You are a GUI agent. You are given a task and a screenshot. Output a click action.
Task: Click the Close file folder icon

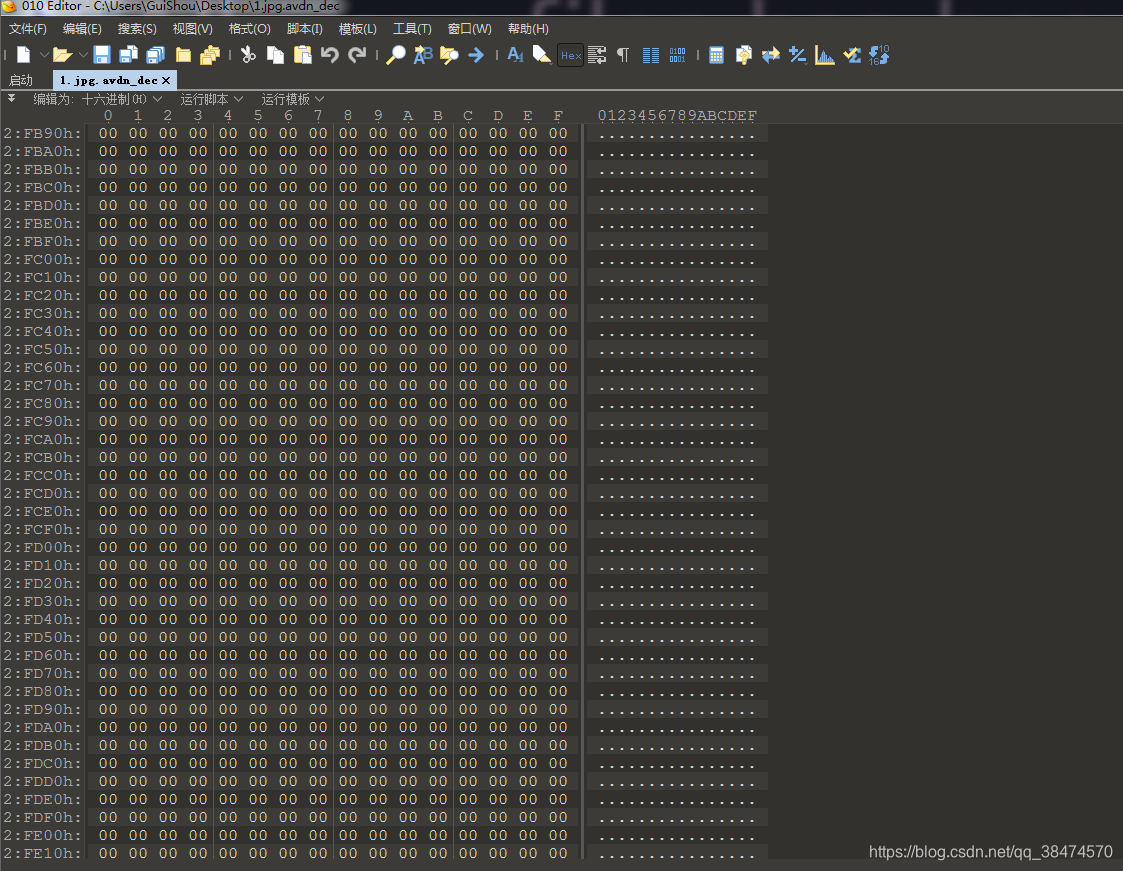point(183,55)
